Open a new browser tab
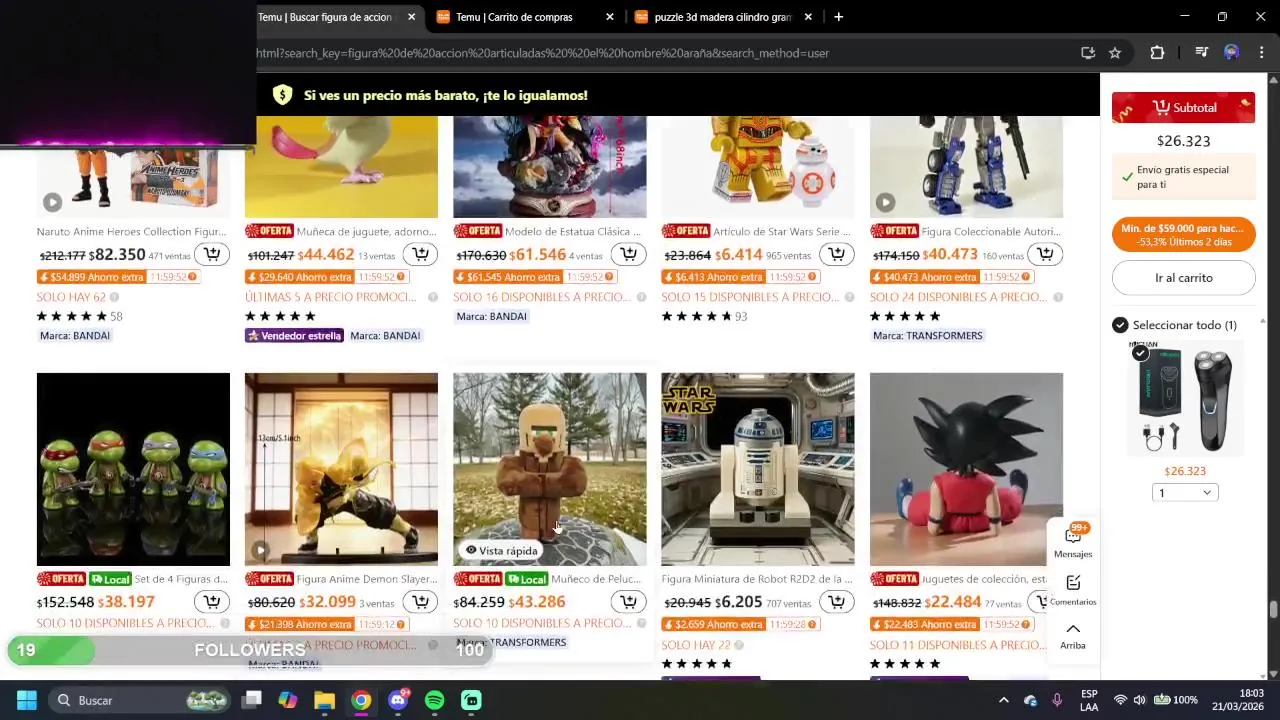The width and height of the screenshot is (1280, 720). [x=838, y=17]
